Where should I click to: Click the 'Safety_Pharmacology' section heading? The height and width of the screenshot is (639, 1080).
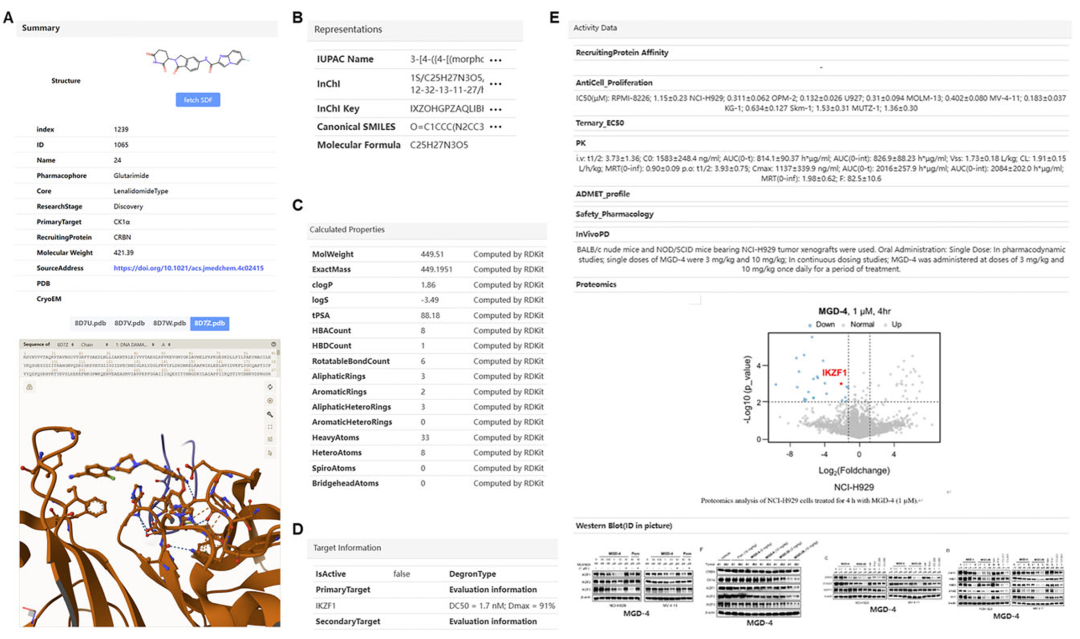coord(614,214)
